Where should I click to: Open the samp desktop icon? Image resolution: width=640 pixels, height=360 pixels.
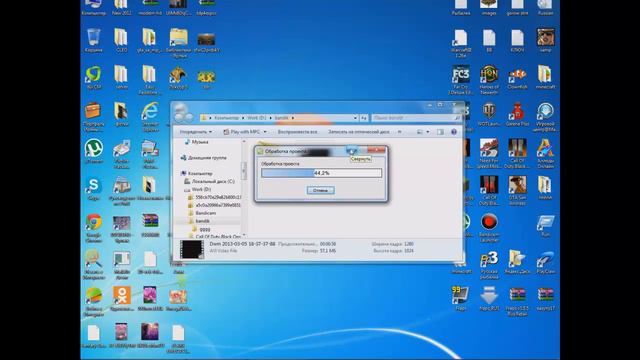pos(545,41)
